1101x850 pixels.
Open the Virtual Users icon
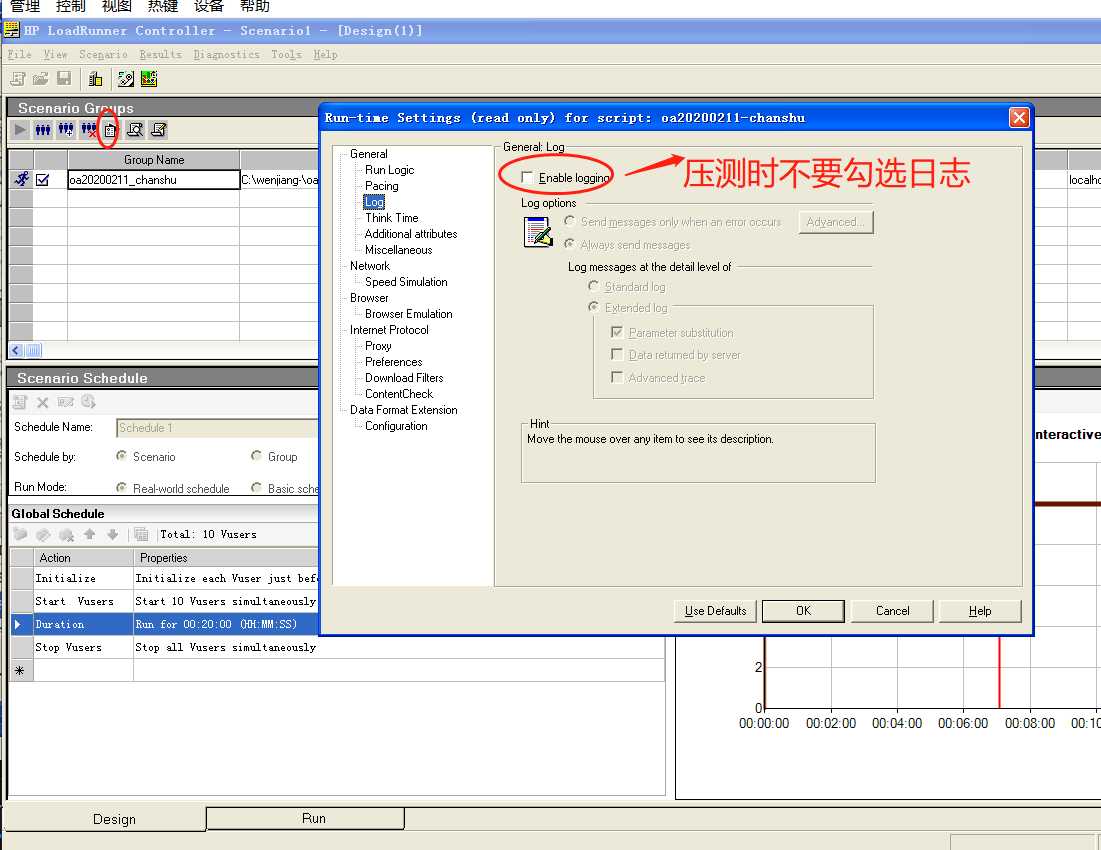click(43, 129)
